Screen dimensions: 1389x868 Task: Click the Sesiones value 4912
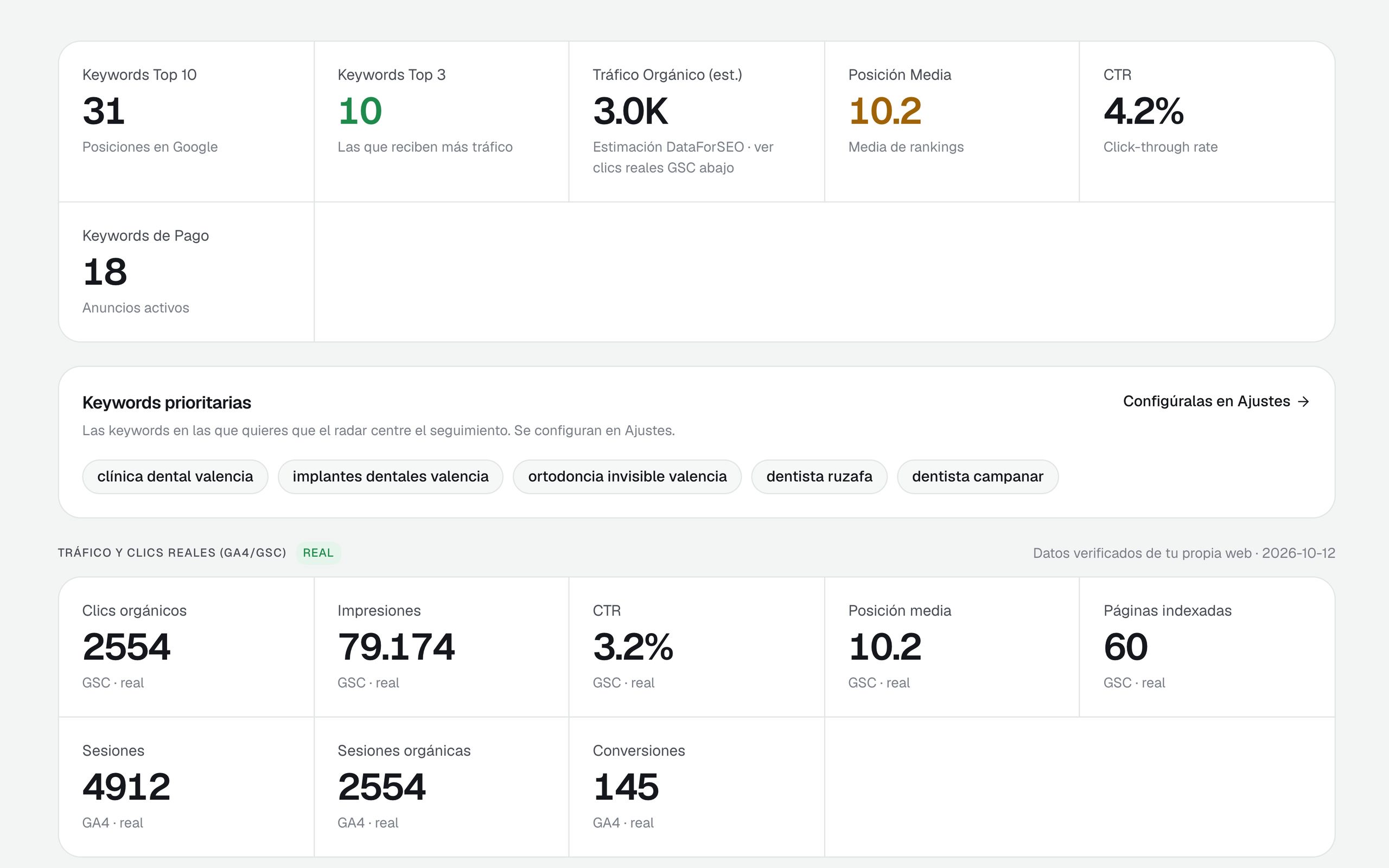126,787
